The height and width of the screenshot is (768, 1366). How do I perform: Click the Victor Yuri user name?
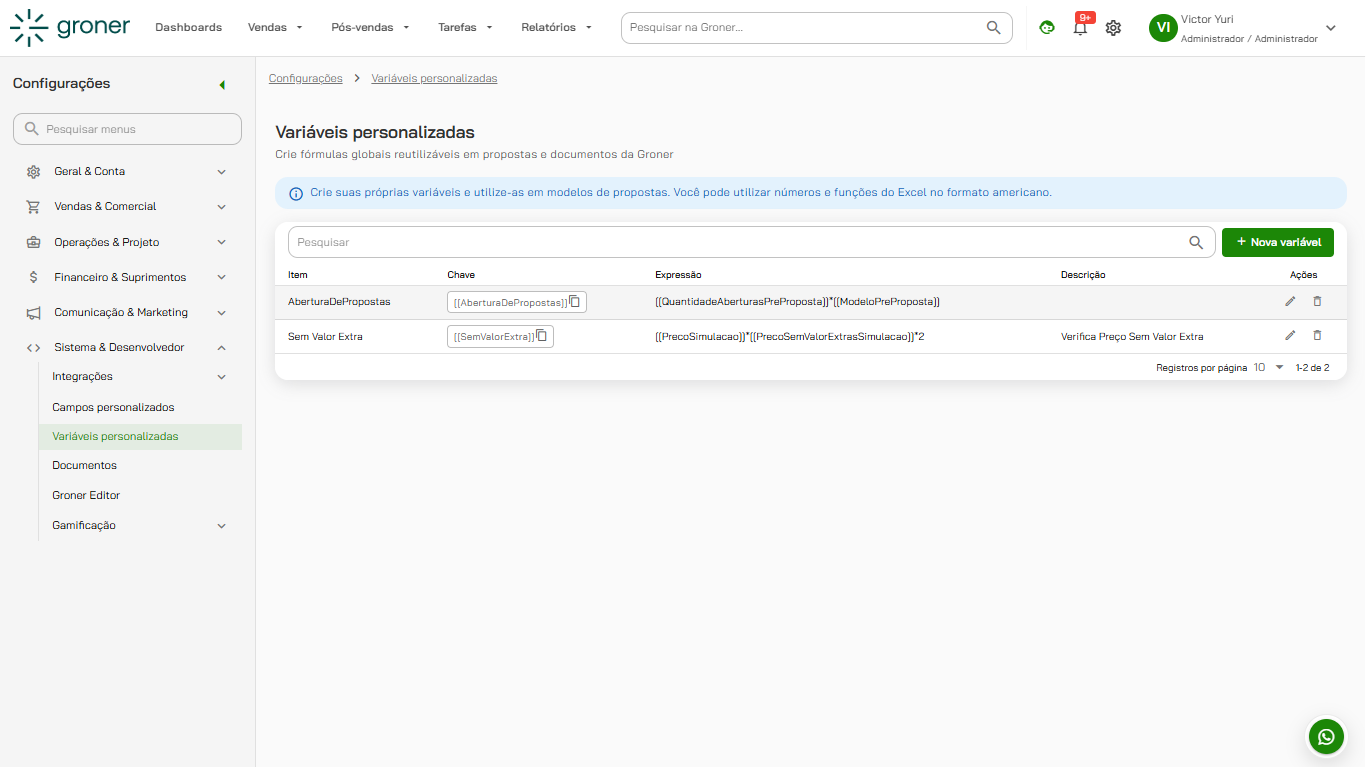pos(1207,19)
